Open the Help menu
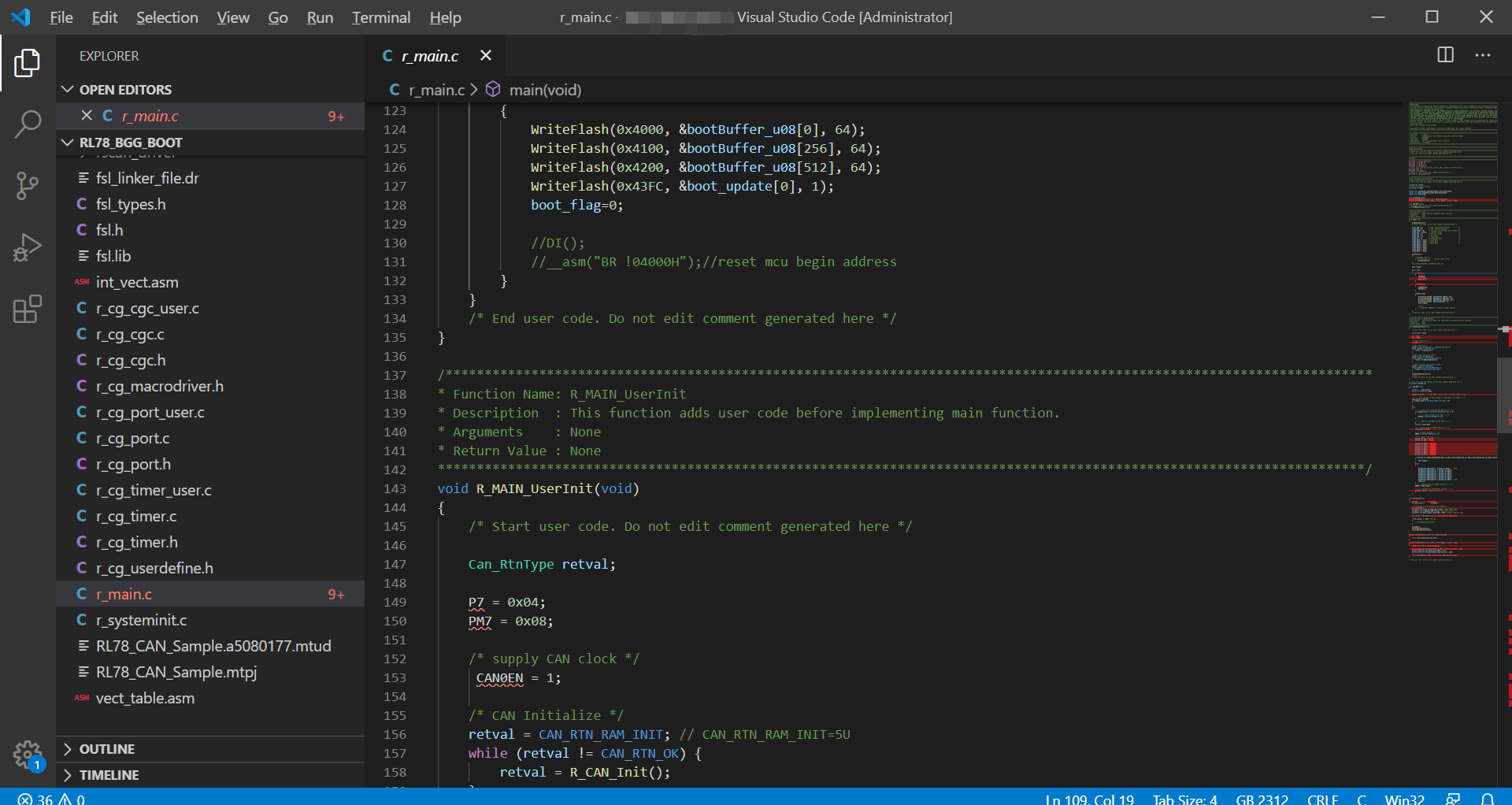Screen dimensions: 1512x805 pyautogui.click(x=445, y=17)
